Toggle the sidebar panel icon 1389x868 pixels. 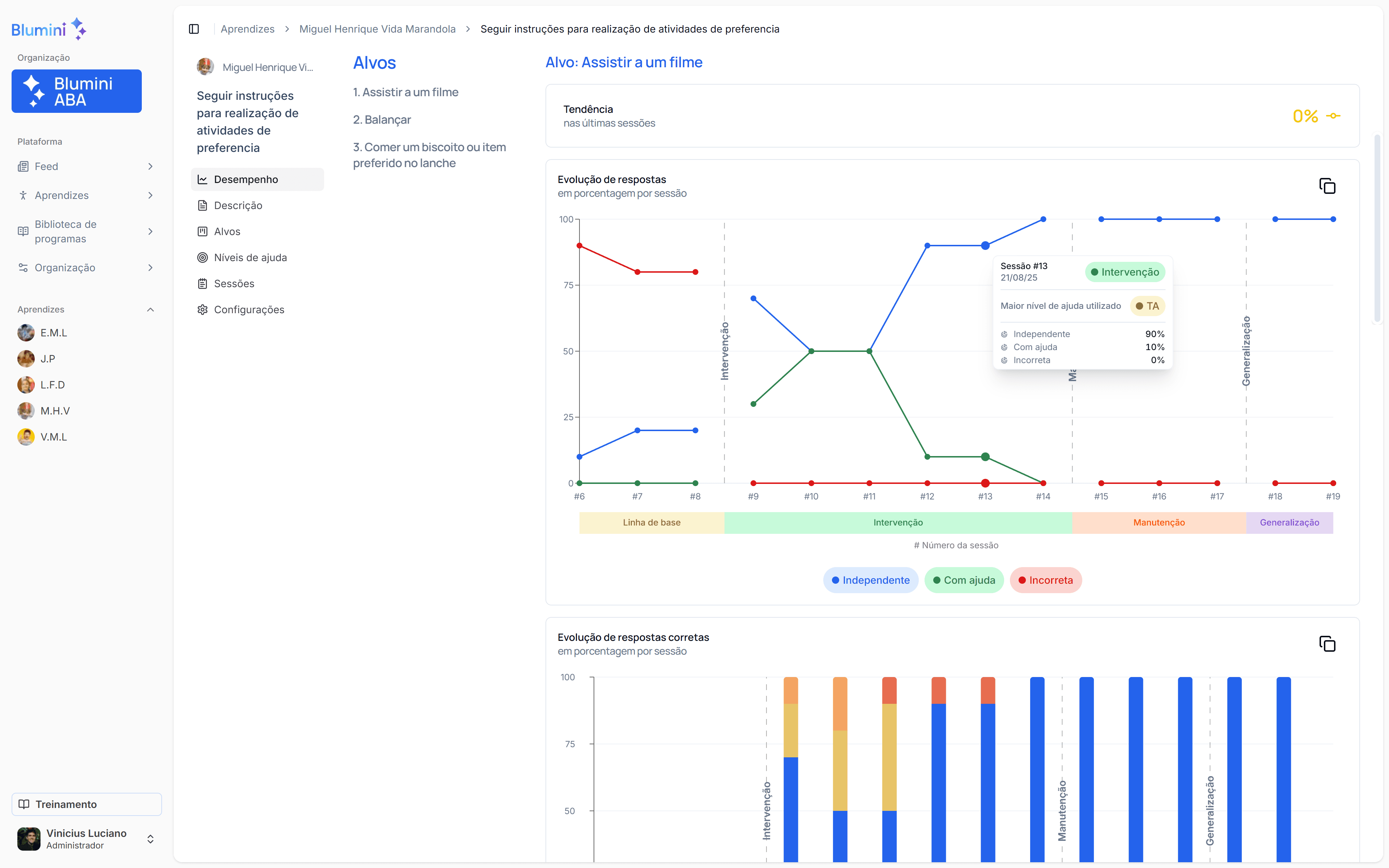point(194,29)
